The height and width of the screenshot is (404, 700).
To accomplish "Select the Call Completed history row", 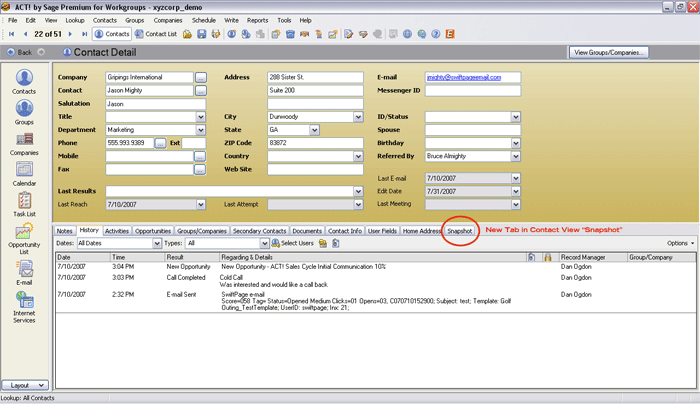I will click(375, 281).
